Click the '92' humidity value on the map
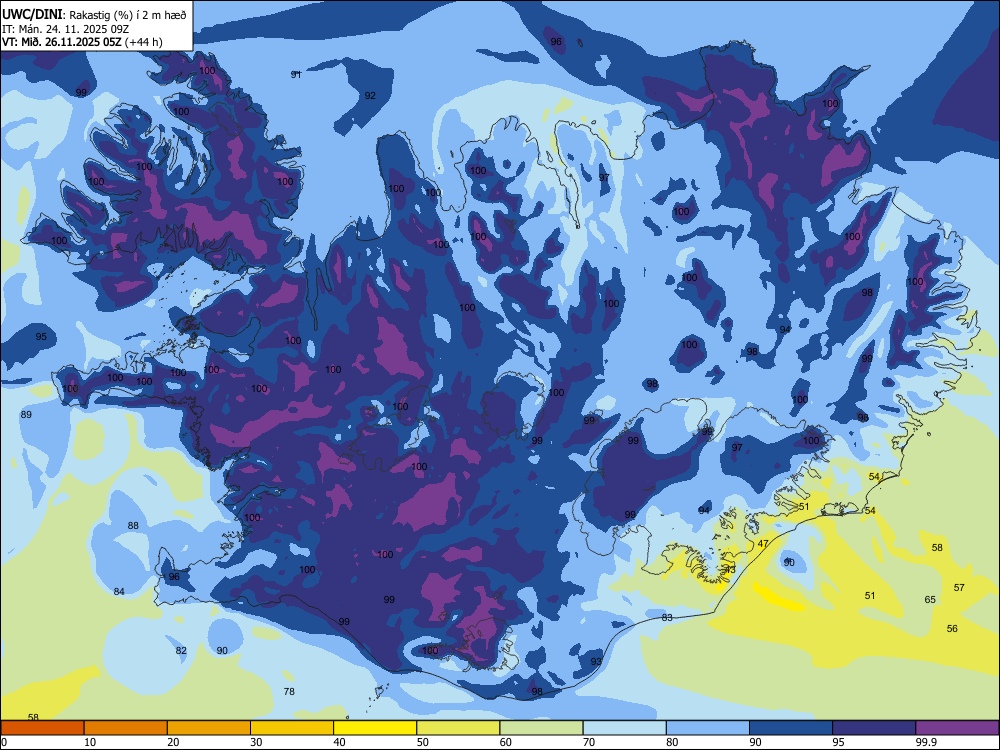The height and width of the screenshot is (750, 1000). click(x=370, y=96)
